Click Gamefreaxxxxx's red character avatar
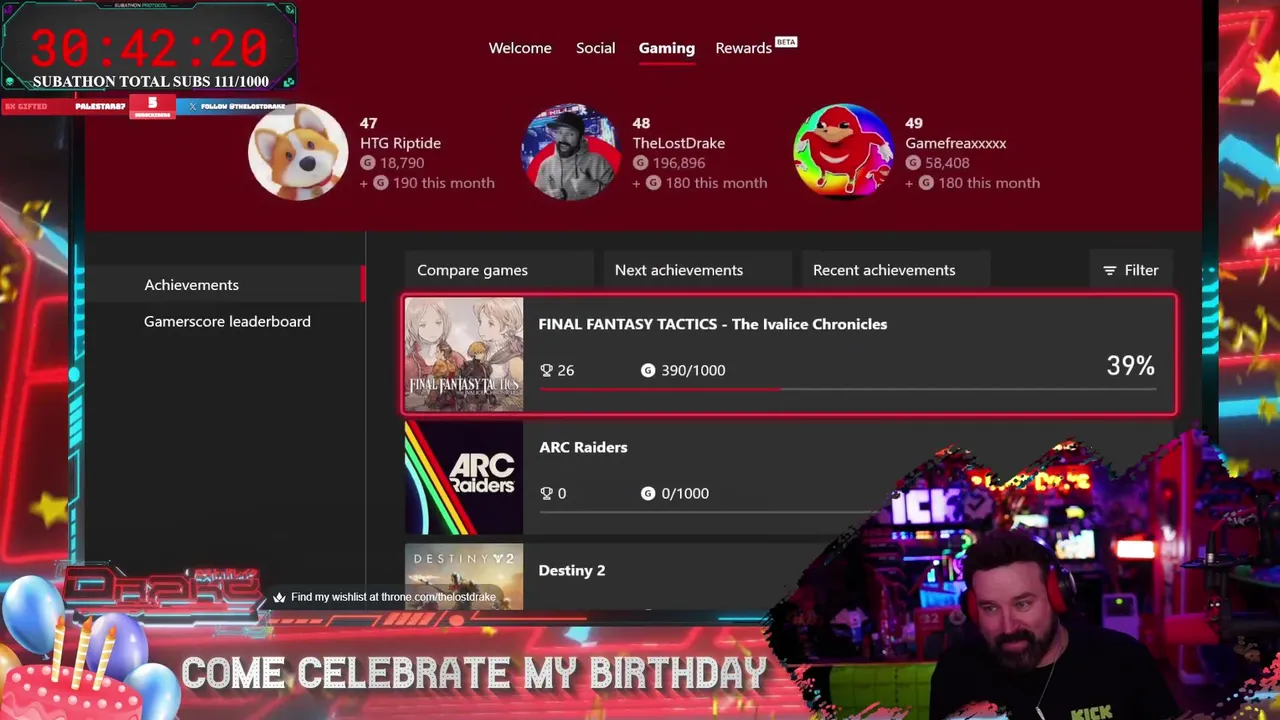 click(x=843, y=152)
